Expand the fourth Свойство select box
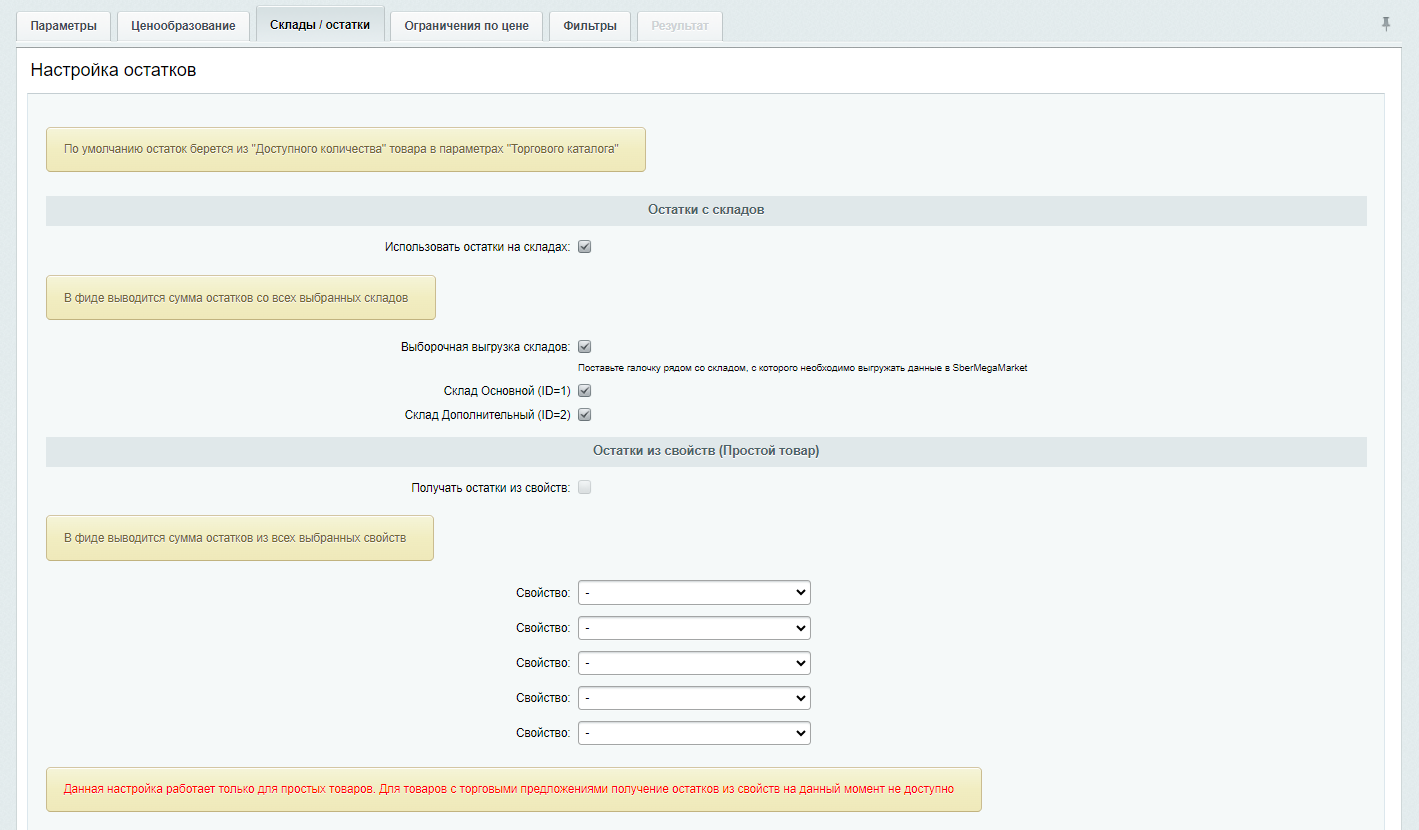This screenshot has height=830, width=1419. (694, 698)
